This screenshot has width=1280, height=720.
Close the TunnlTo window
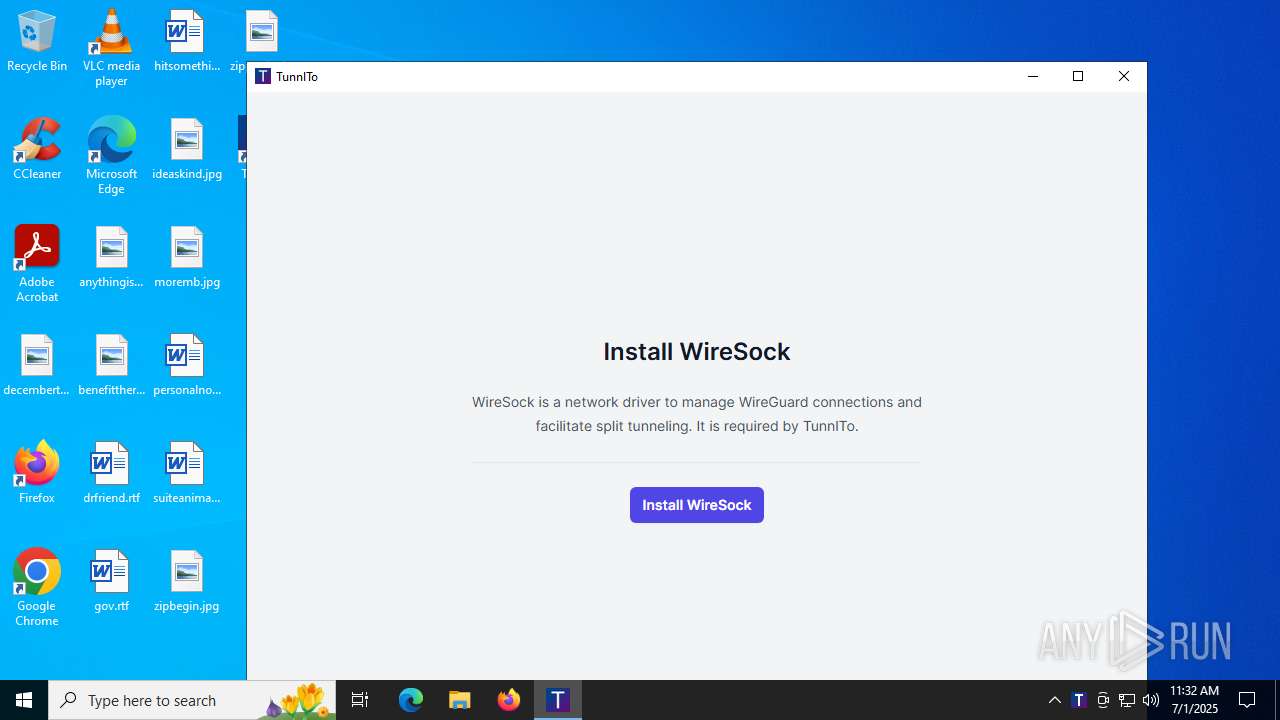1124,77
